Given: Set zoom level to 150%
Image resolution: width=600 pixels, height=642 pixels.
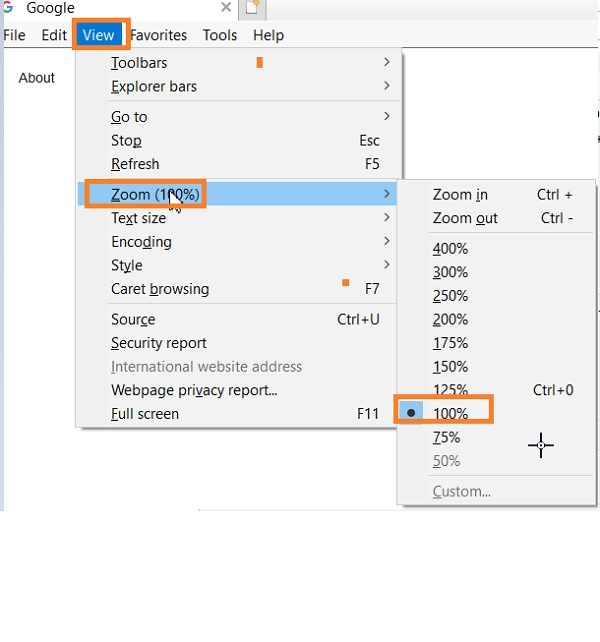Looking at the screenshot, I should pyautogui.click(x=450, y=367).
